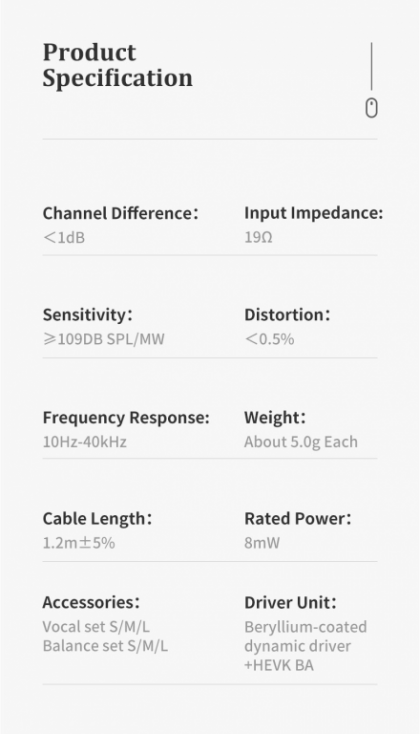Image resolution: width=420 pixels, height=734 pixels.
Task: Select the Input Impedance label
Action: click(314, 213)
